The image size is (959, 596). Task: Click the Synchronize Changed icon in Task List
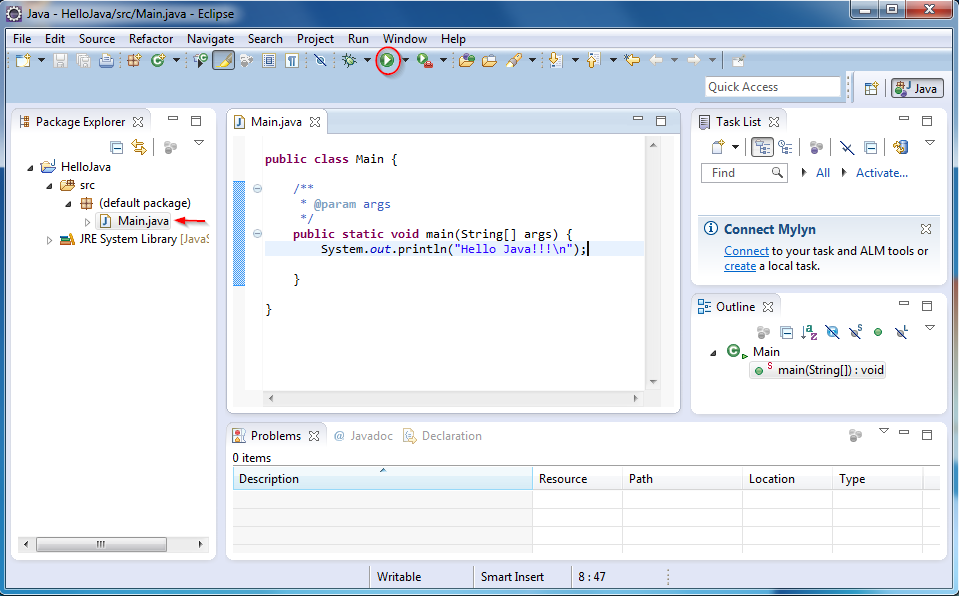pos(900,147)
